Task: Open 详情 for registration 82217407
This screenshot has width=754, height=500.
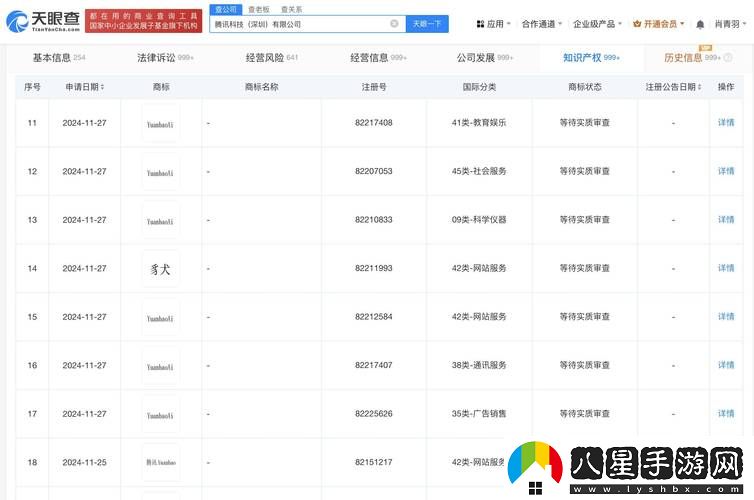Action: (726, 365)
